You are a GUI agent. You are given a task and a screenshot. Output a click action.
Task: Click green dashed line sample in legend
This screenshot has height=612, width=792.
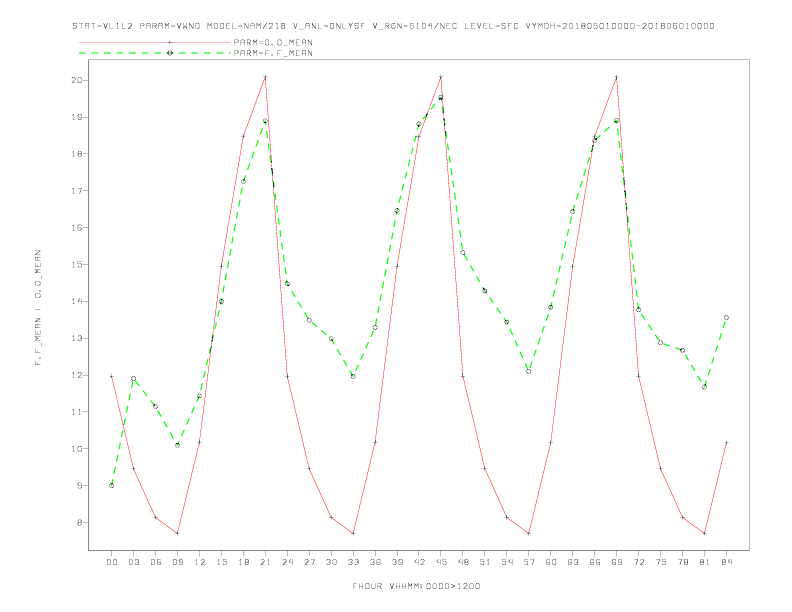point(155,53)
